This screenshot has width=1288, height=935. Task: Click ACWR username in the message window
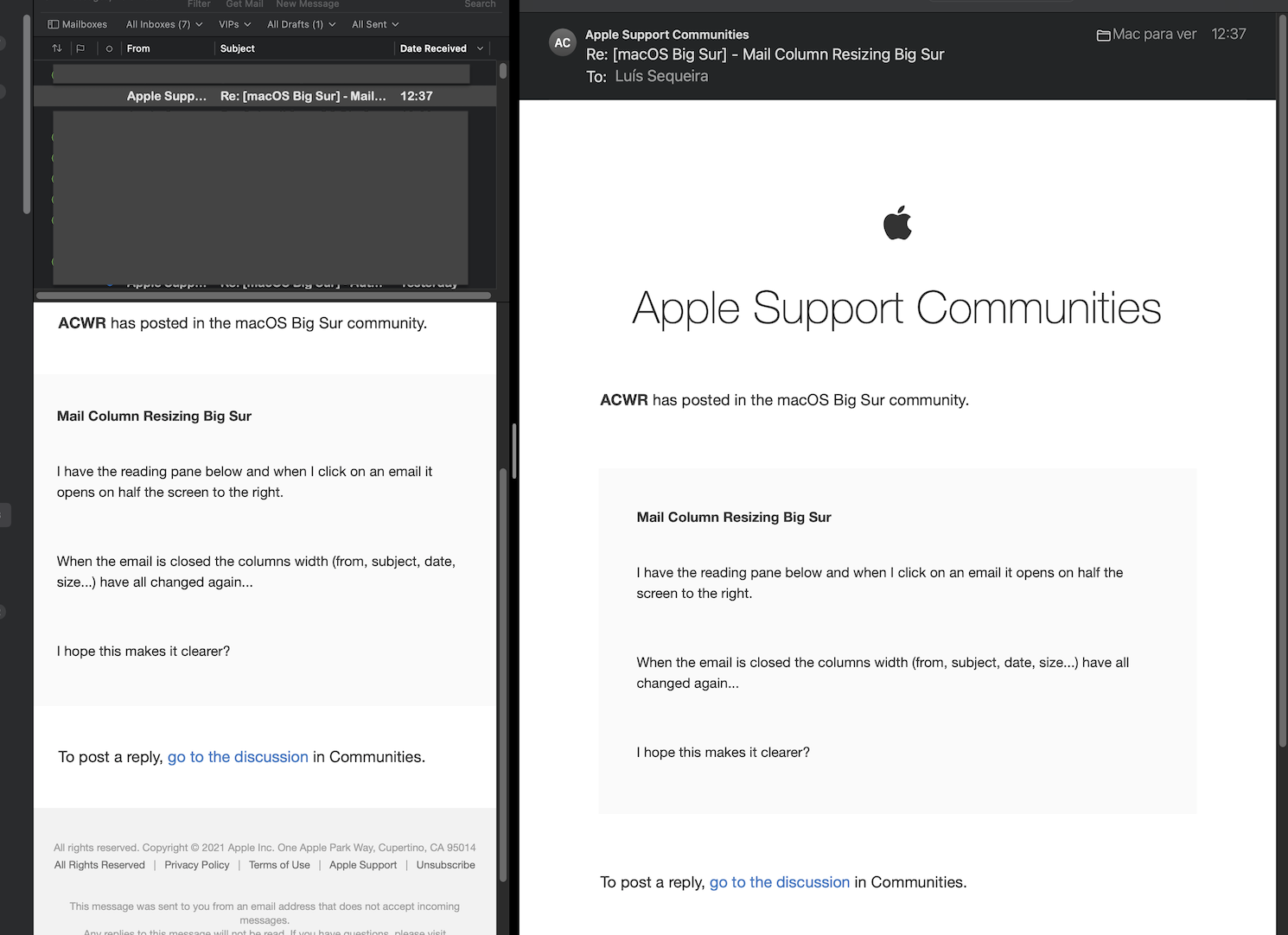[x=624, y=400]
